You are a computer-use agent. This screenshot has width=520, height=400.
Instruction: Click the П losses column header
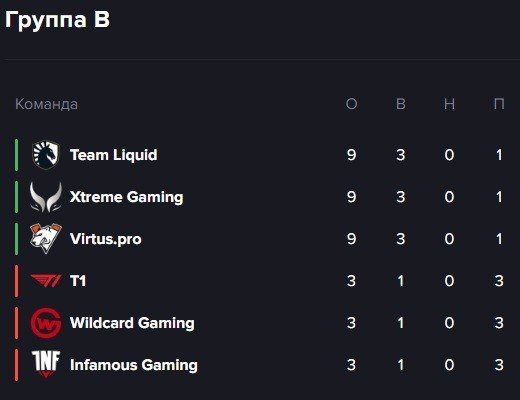coord(499,104)
